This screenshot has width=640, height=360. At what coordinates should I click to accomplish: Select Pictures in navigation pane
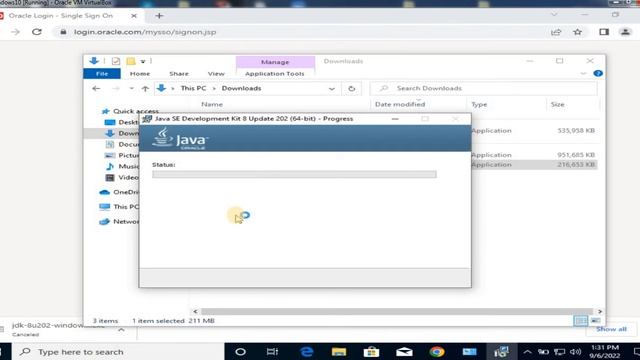[122, 155]
